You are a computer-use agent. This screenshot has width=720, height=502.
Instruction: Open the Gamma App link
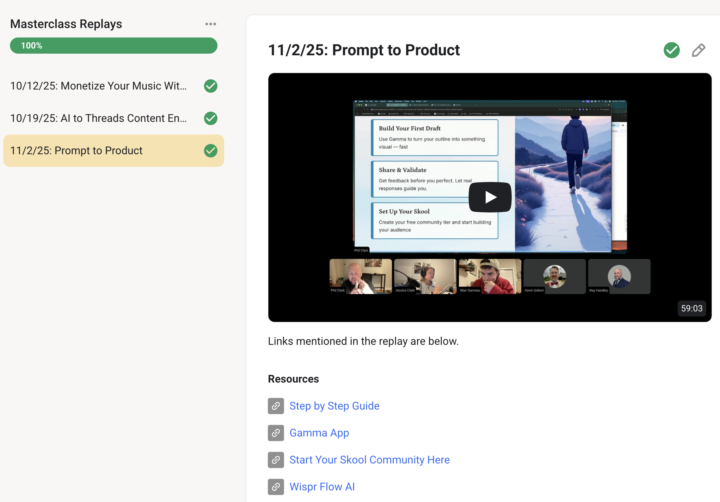319,433
